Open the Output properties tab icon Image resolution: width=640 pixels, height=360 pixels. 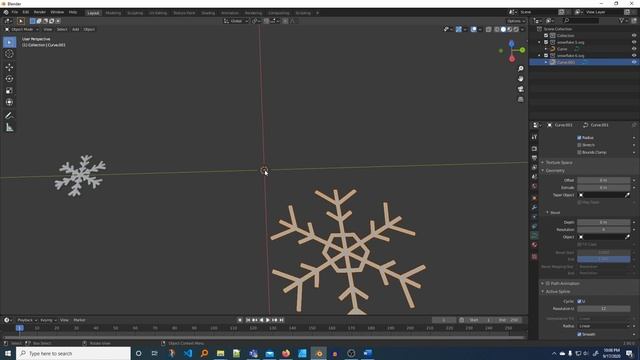(x=534, y=158)
